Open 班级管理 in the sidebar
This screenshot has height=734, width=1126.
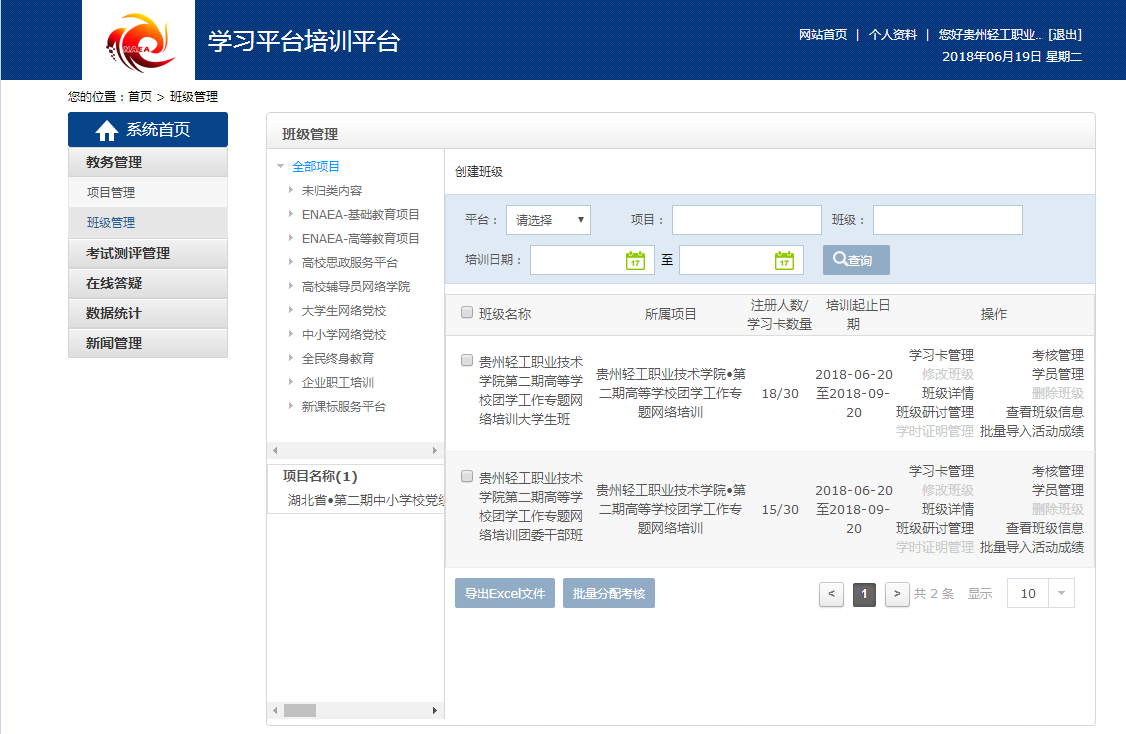(x=148, y=223)
